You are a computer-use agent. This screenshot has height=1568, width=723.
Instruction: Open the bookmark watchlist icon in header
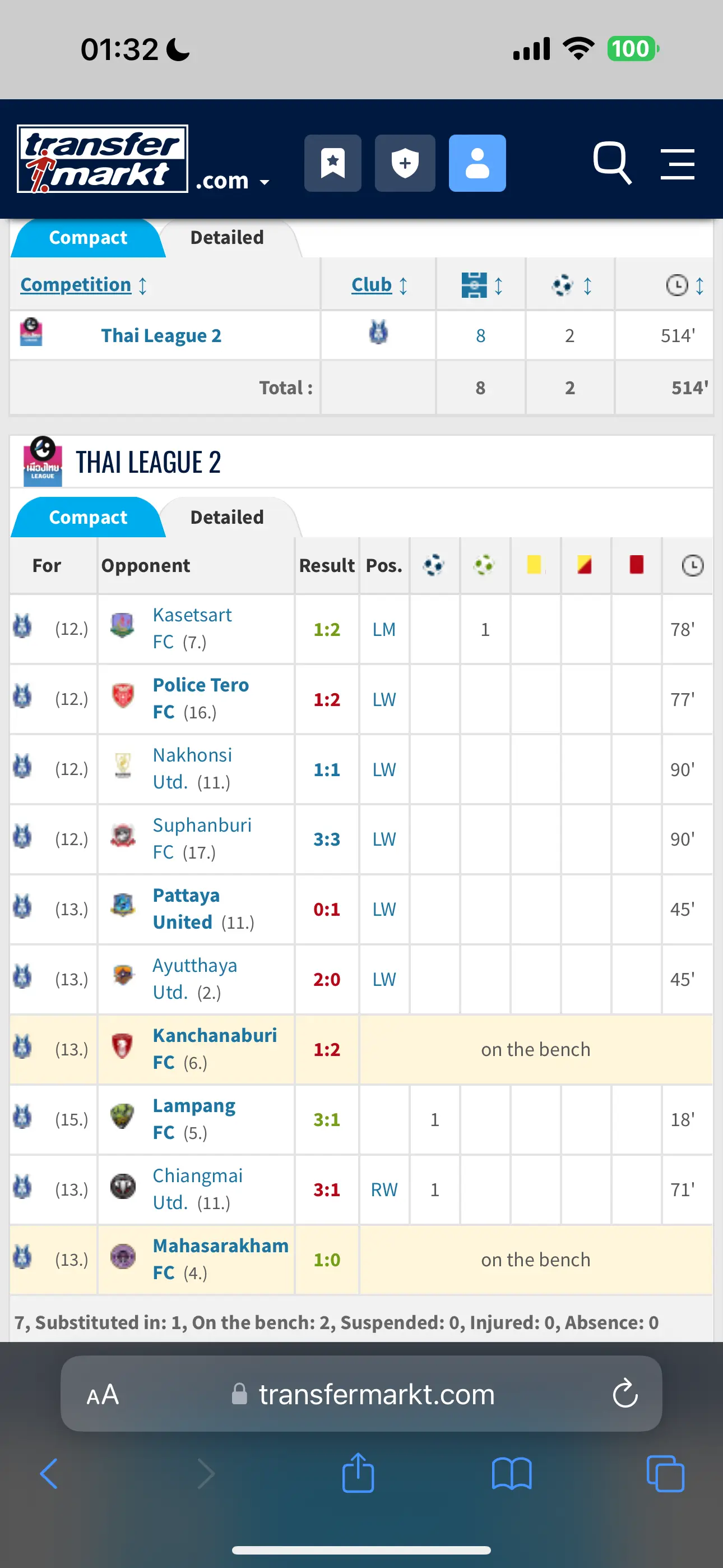pos(333,163)
